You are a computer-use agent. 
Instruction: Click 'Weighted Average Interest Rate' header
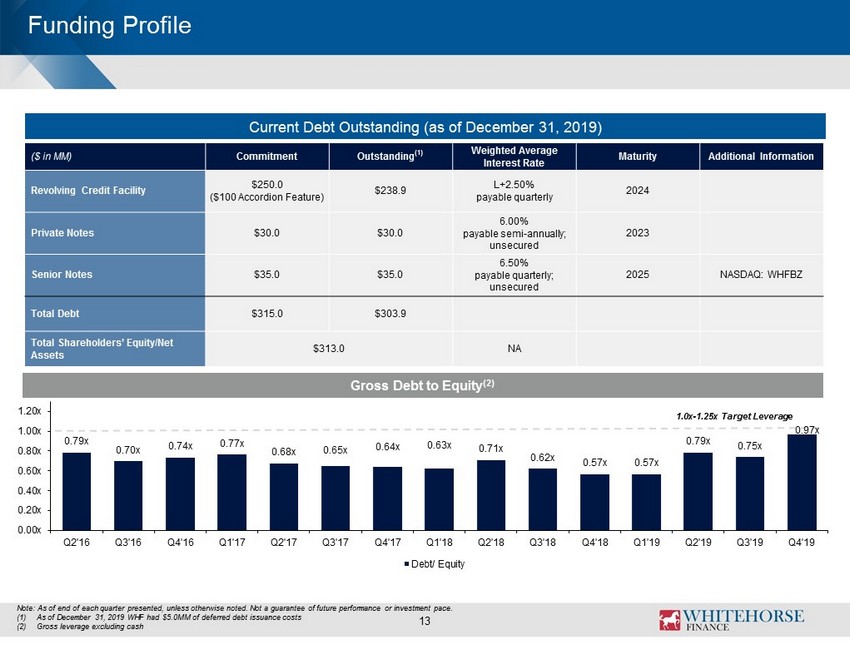tap(514, 156)
